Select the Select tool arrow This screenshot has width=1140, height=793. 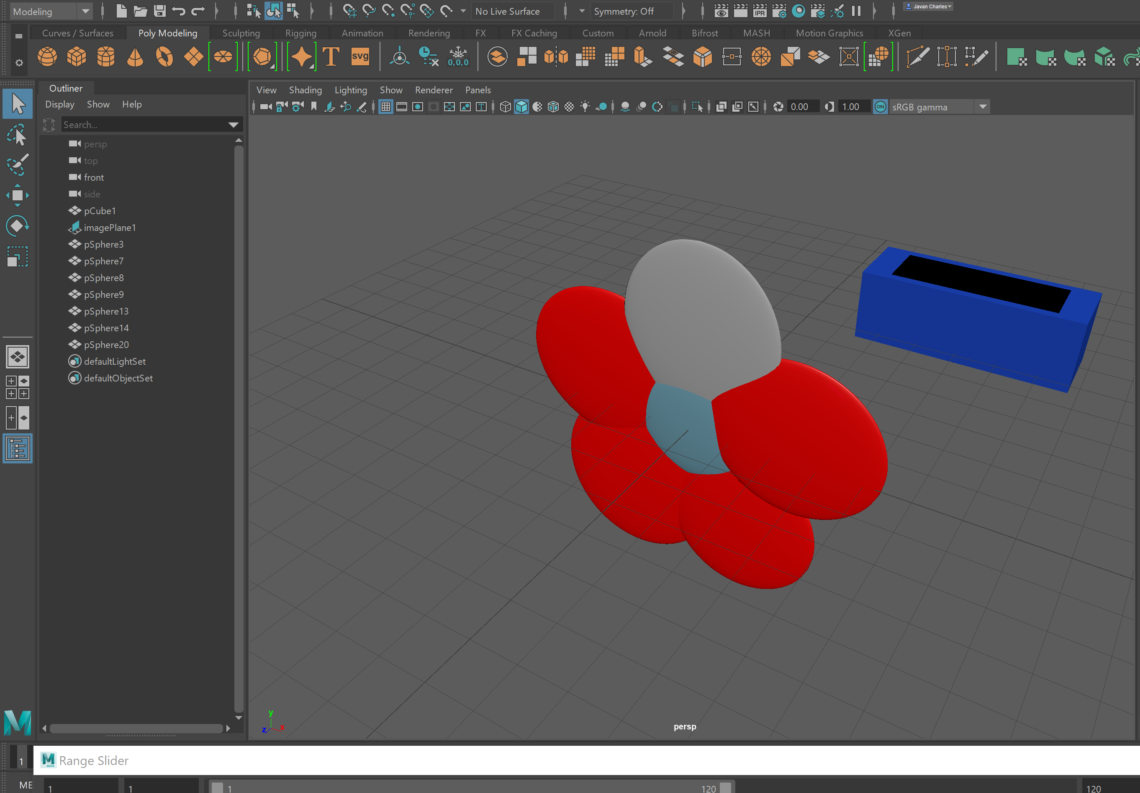(17, 105)
